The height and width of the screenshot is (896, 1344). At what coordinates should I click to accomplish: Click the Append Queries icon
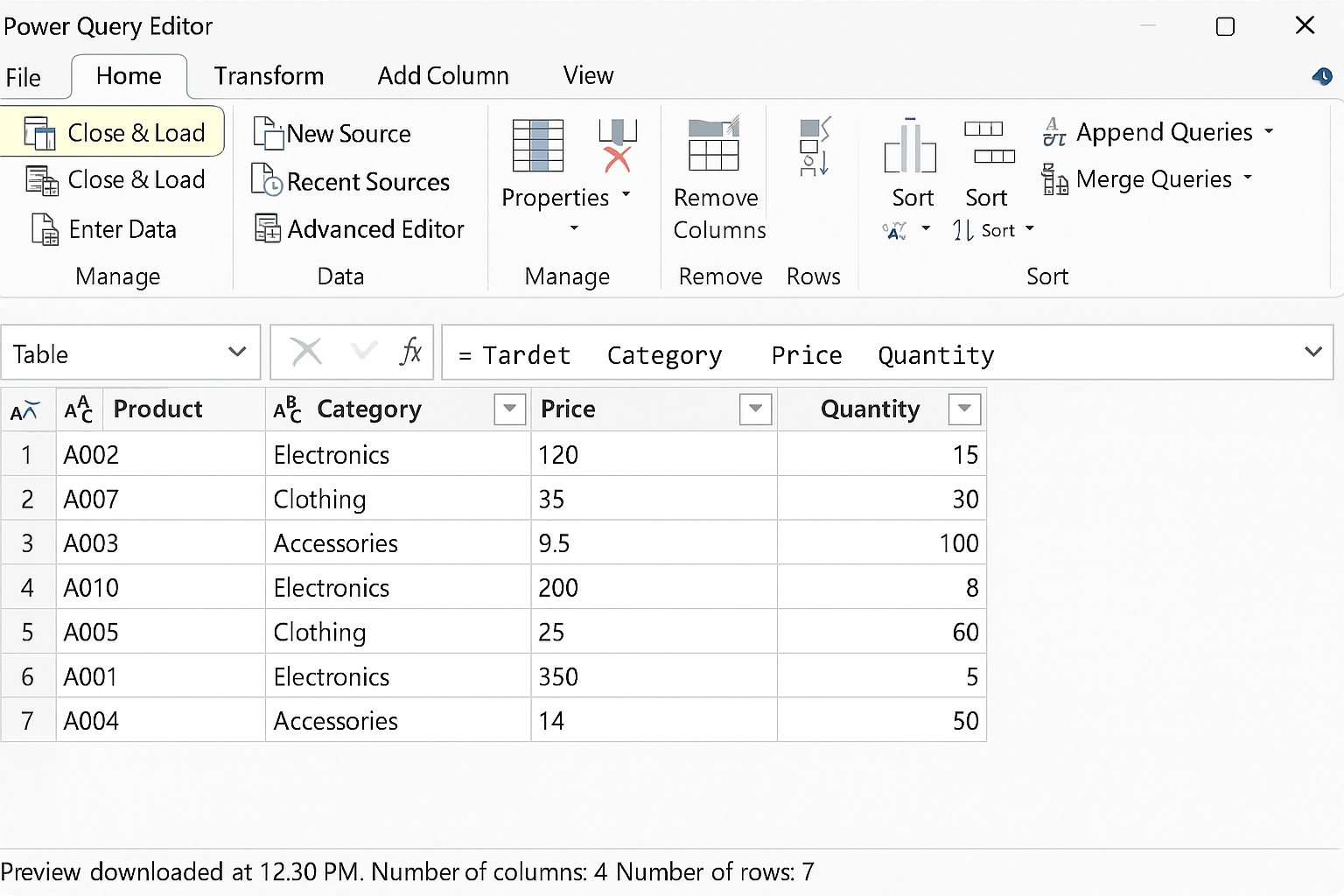(1054, 132)
